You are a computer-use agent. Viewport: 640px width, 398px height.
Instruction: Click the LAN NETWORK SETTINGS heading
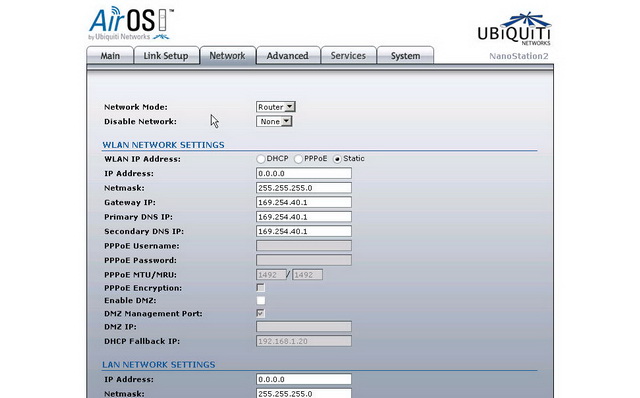159,365
